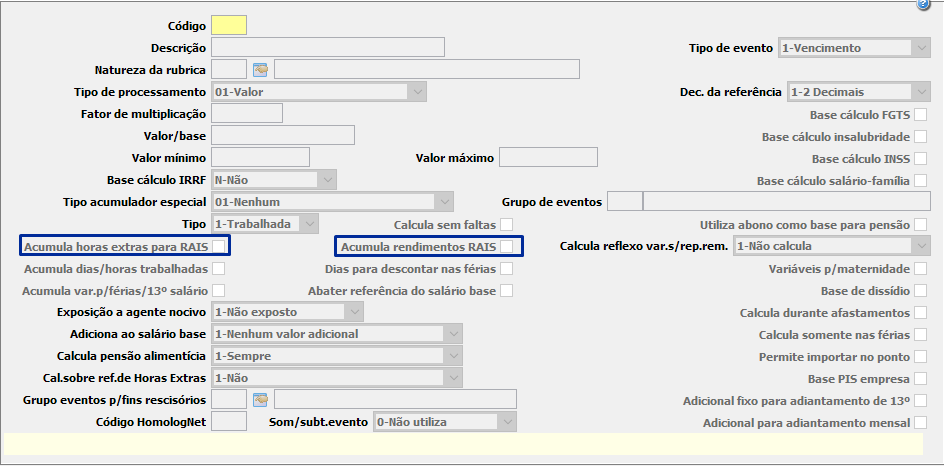Enable Base PIS empresa checkbox
This screenshot has width=944, height=466.
coord(921,379)
